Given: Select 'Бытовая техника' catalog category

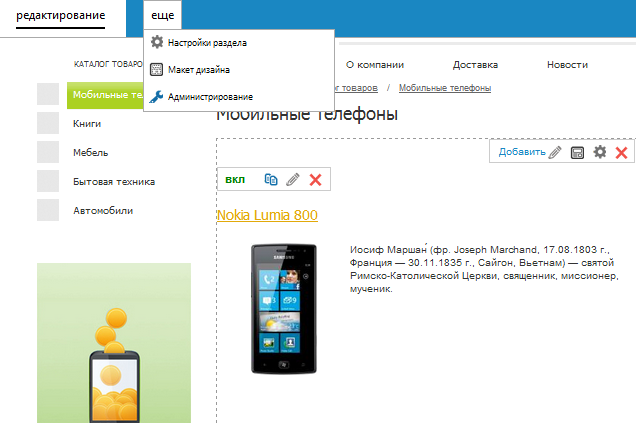Looking at the screenshot, I should coord(113,182).
